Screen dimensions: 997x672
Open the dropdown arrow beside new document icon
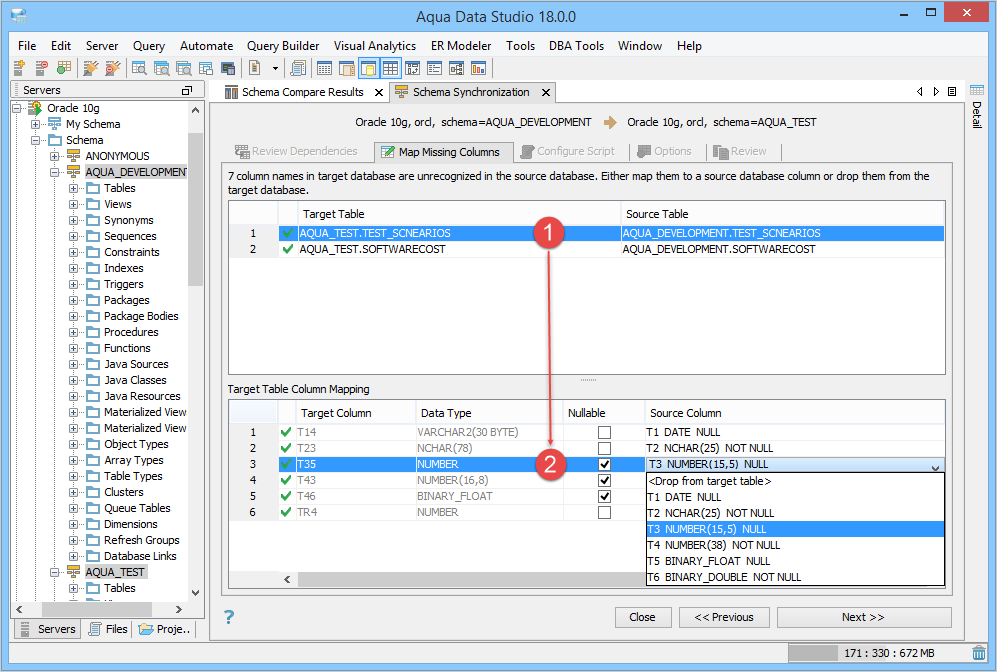(x=275, y=68)
